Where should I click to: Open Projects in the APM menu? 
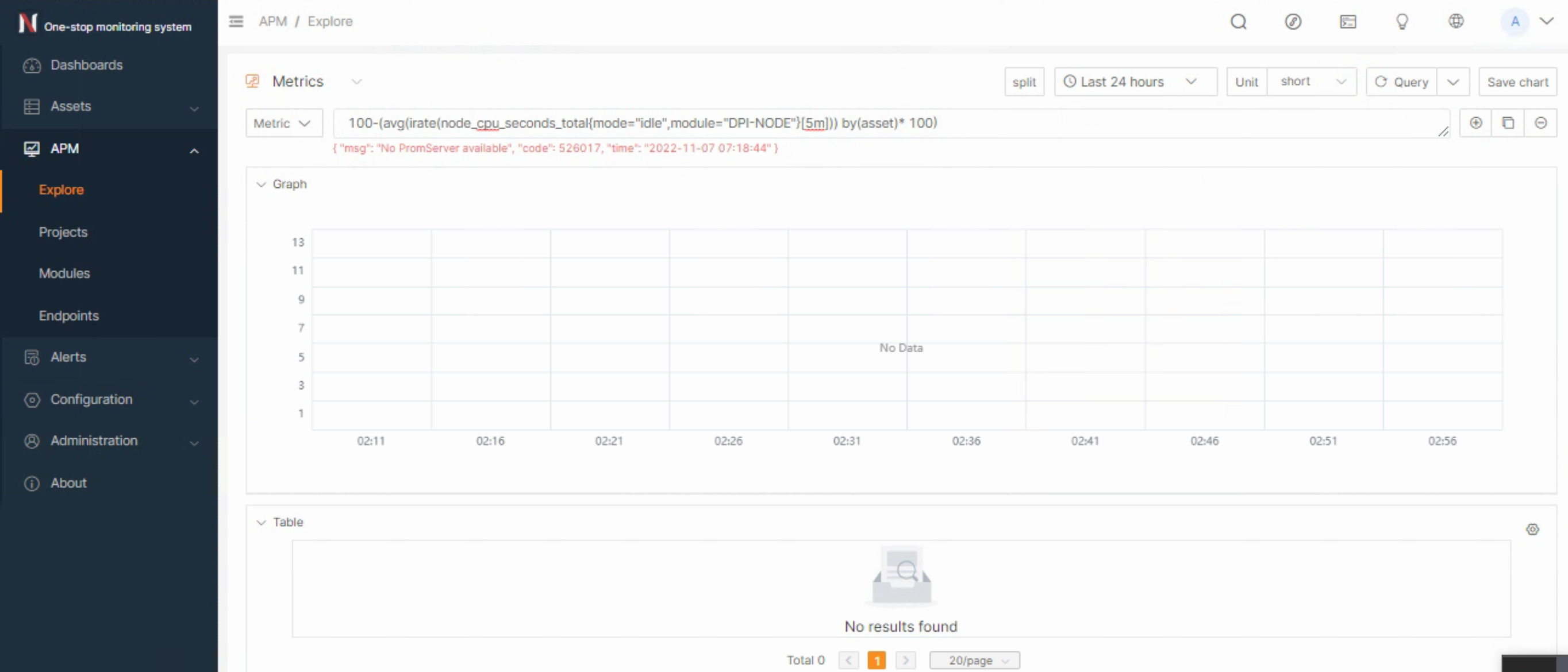point(63,231)
